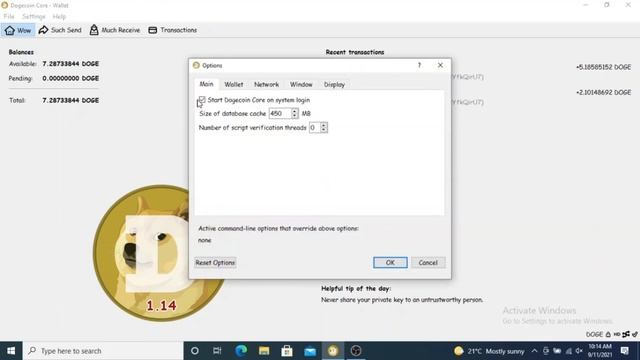
Task: Confirm options with the OK button
Action: click(390, 262)
